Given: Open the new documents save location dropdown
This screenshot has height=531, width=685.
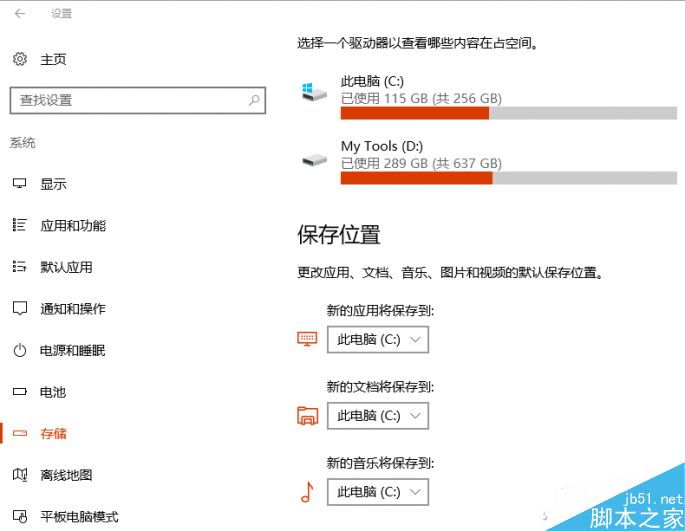Looking at the screenshot, I should [x=377, y=416].
